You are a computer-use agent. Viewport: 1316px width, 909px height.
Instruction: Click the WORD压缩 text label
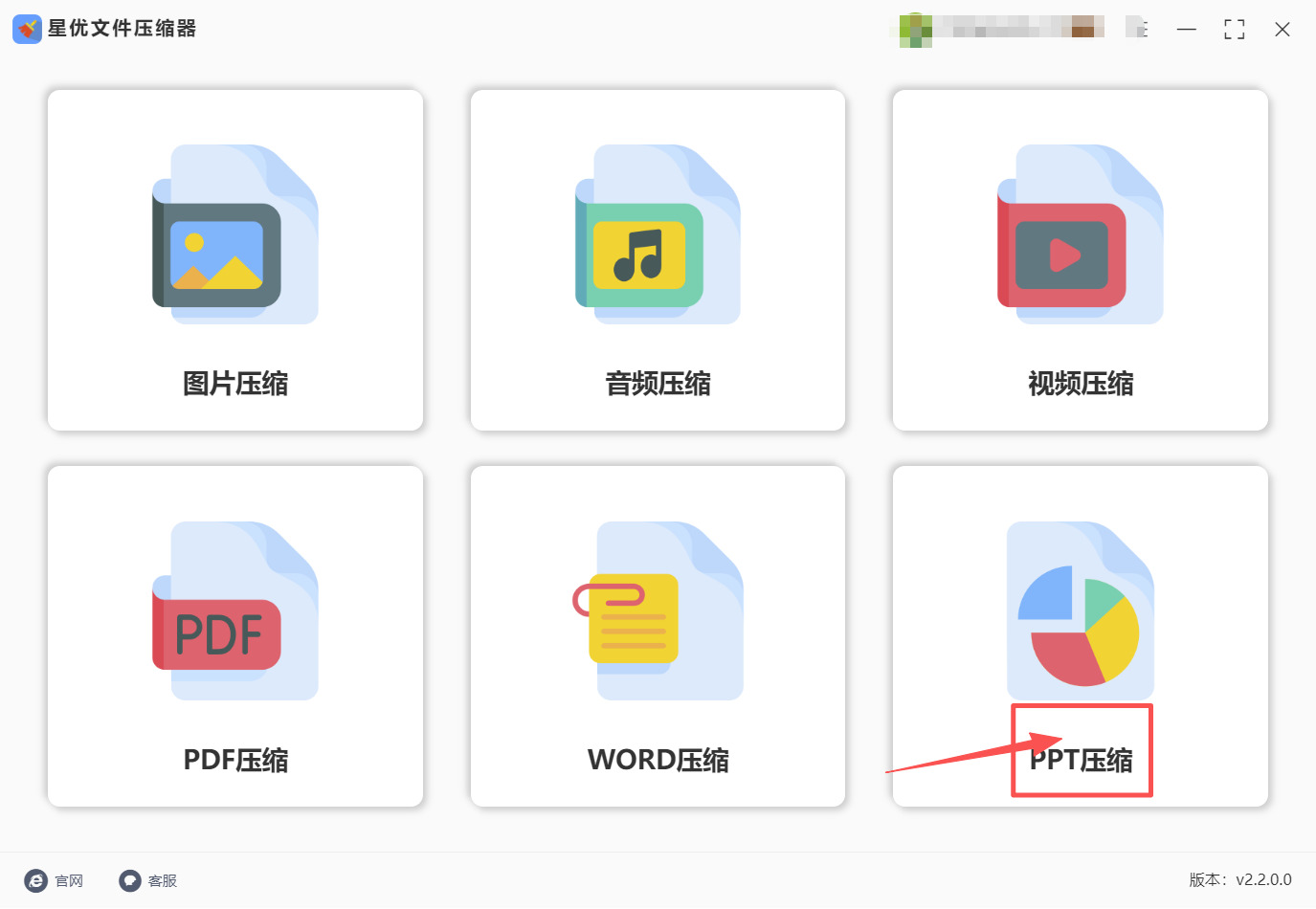coord(658,760)
